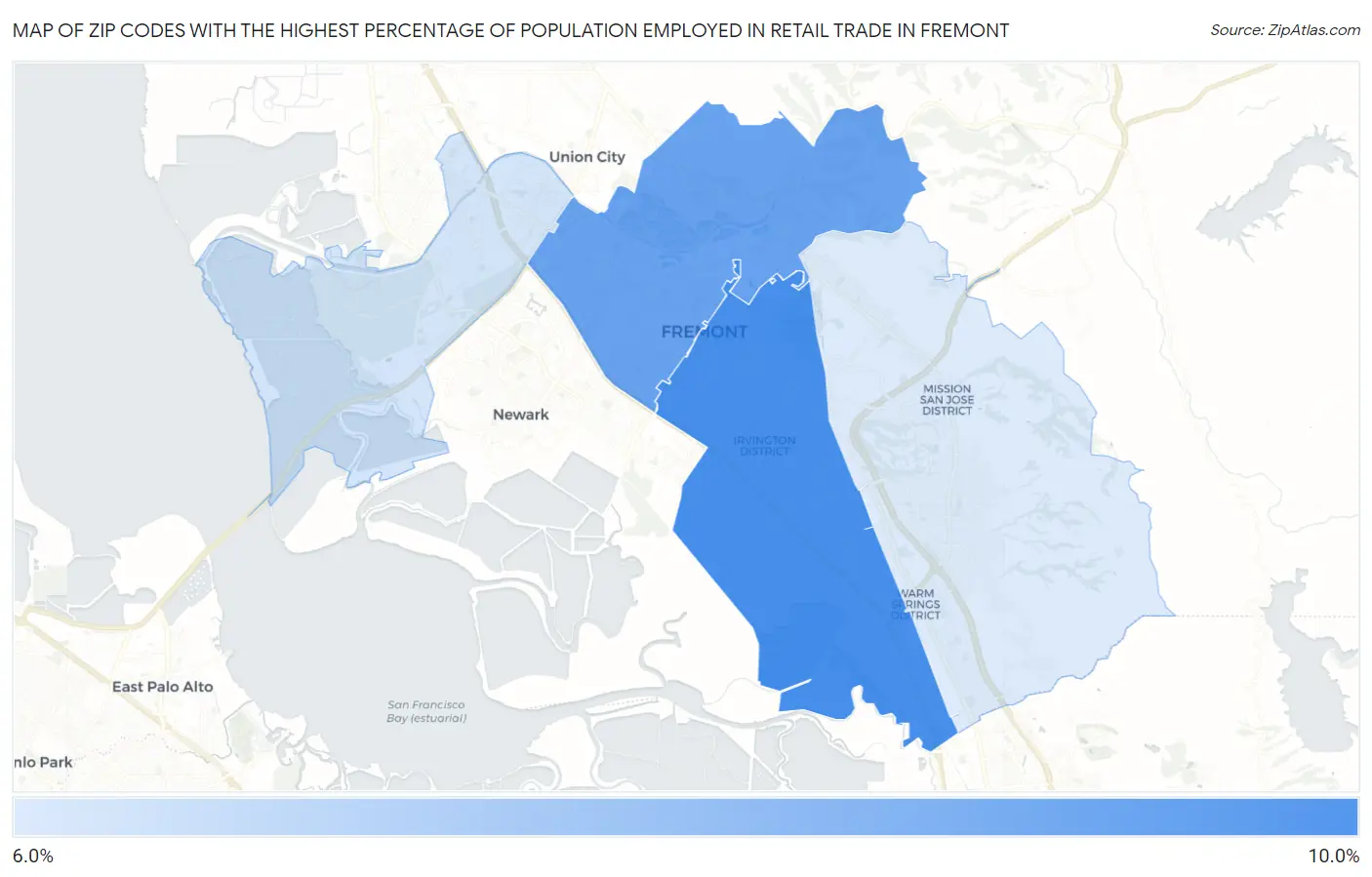Screen dimensions: 1372x877
Task: Click the Mission San Jose District label
Action: 947,400
